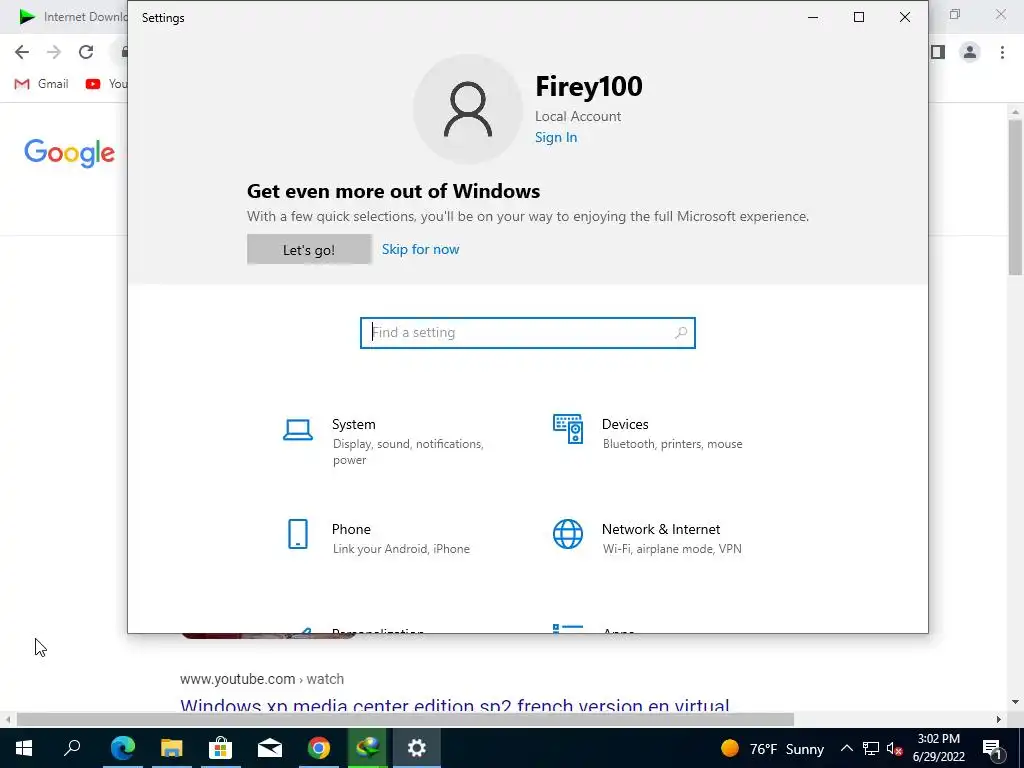The width and height of the screenshot is (1024, 768).
Task: Open the Windows Start menu
Action: [x=24, y=748]
